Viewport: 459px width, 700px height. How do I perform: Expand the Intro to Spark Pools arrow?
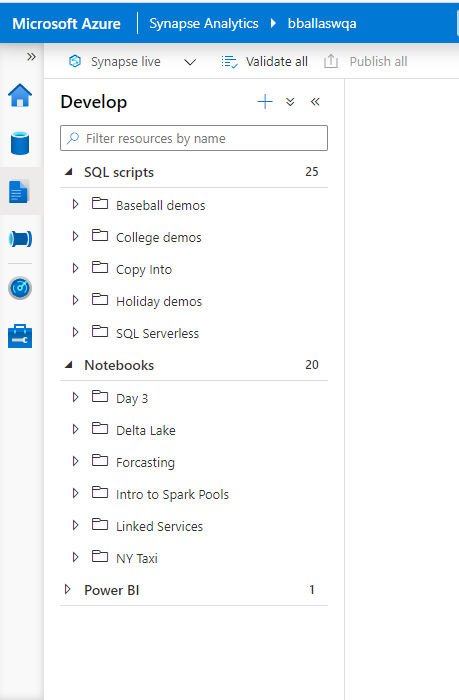[75, 493]
